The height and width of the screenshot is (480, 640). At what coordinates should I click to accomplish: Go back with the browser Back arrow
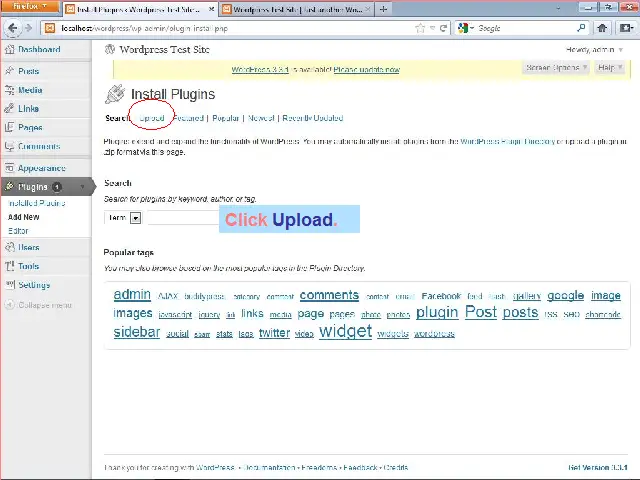coord(12,28)
